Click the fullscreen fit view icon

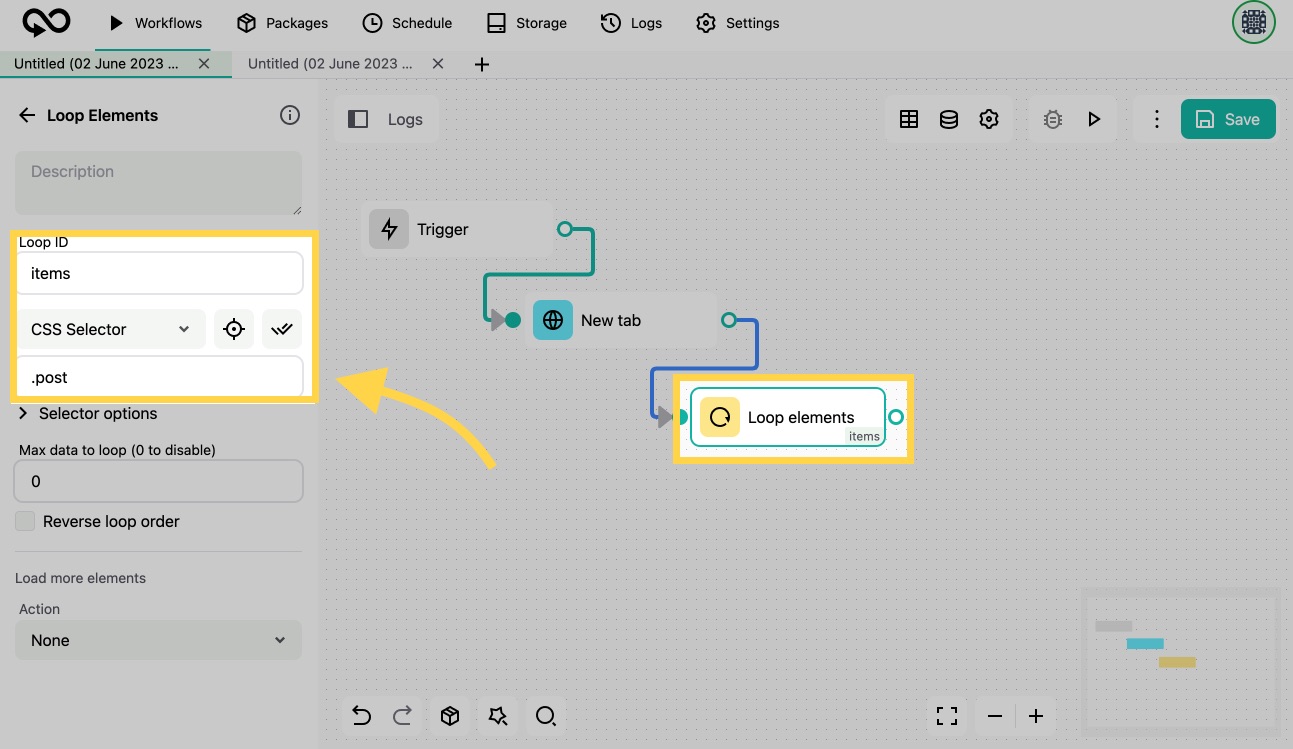[946, 716]
